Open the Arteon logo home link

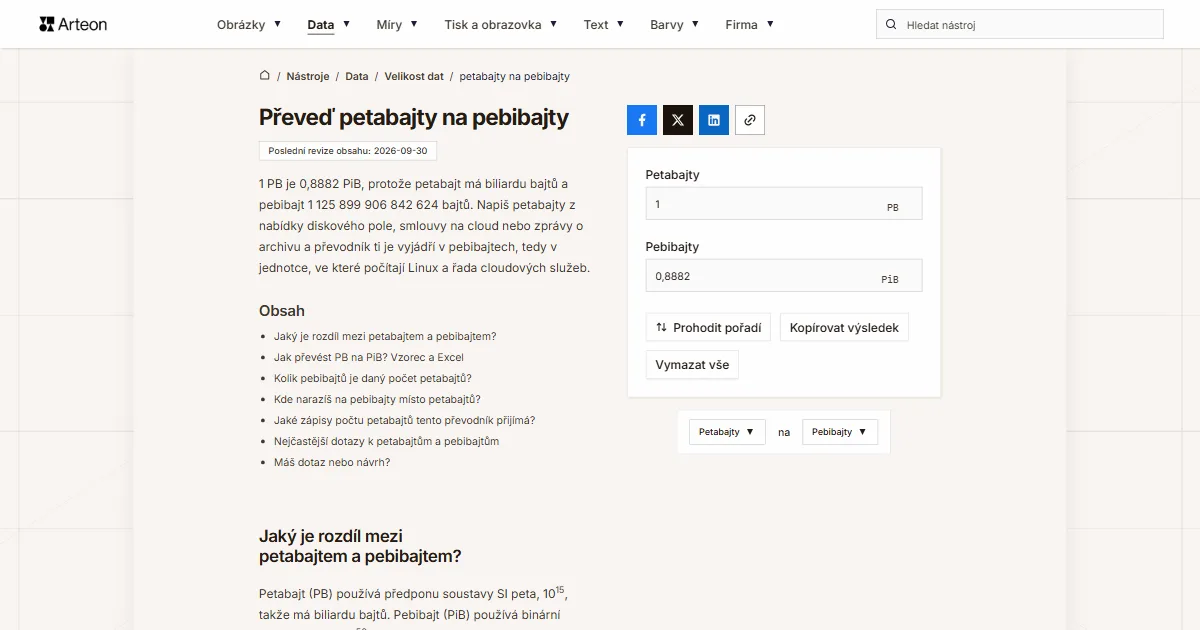point(73,24)
